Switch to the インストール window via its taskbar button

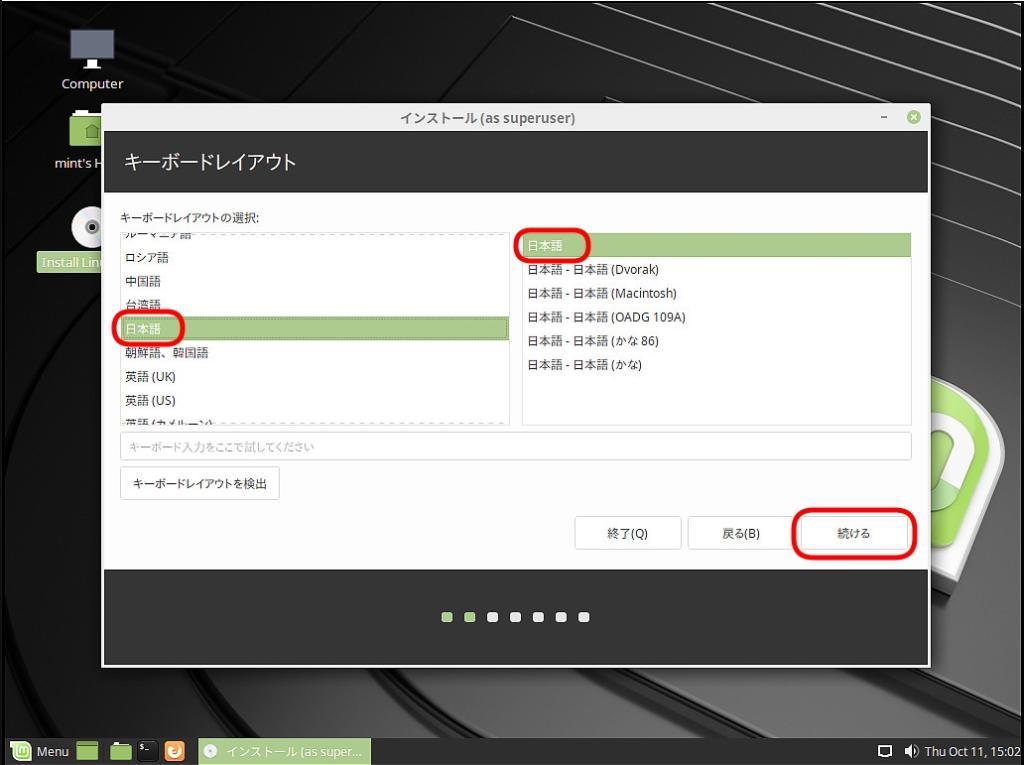(285, 751)
